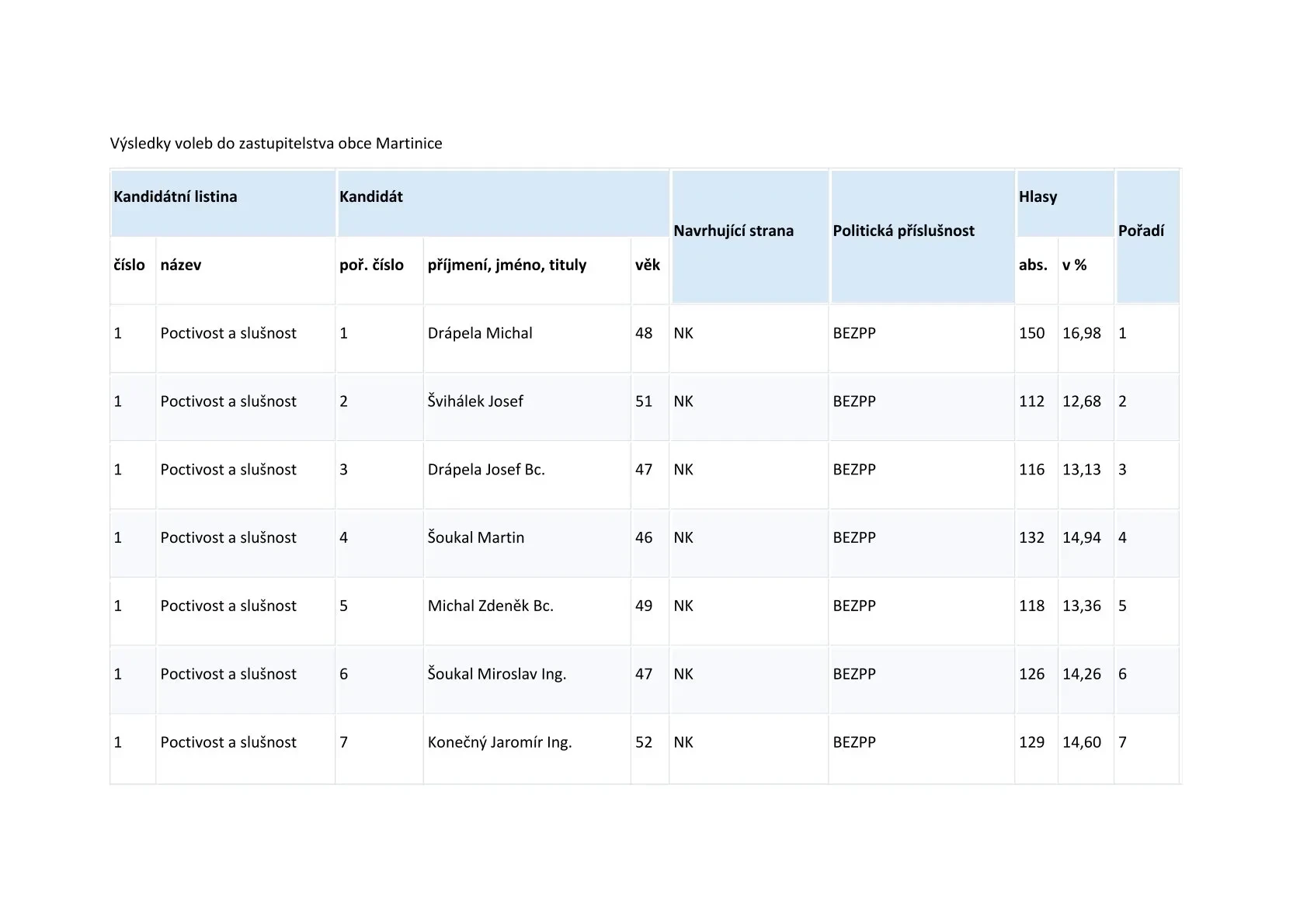Click the percentage '12,68'
This screenshot has height=924, width=1307.
pyautogui.click(x=1082, y=401)
